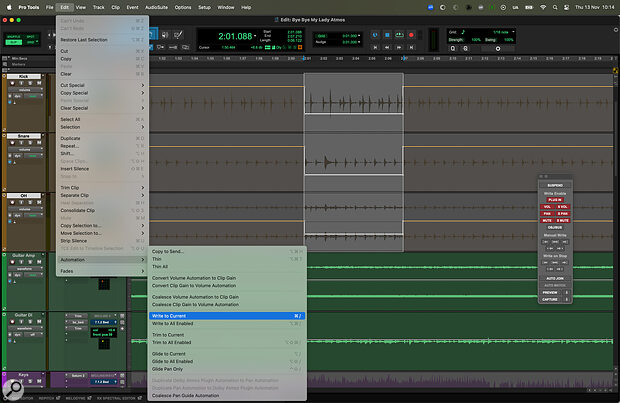Viewport: 620px width, 403px height.
Task: Choose Write to Current automation command
Action: 227,316
